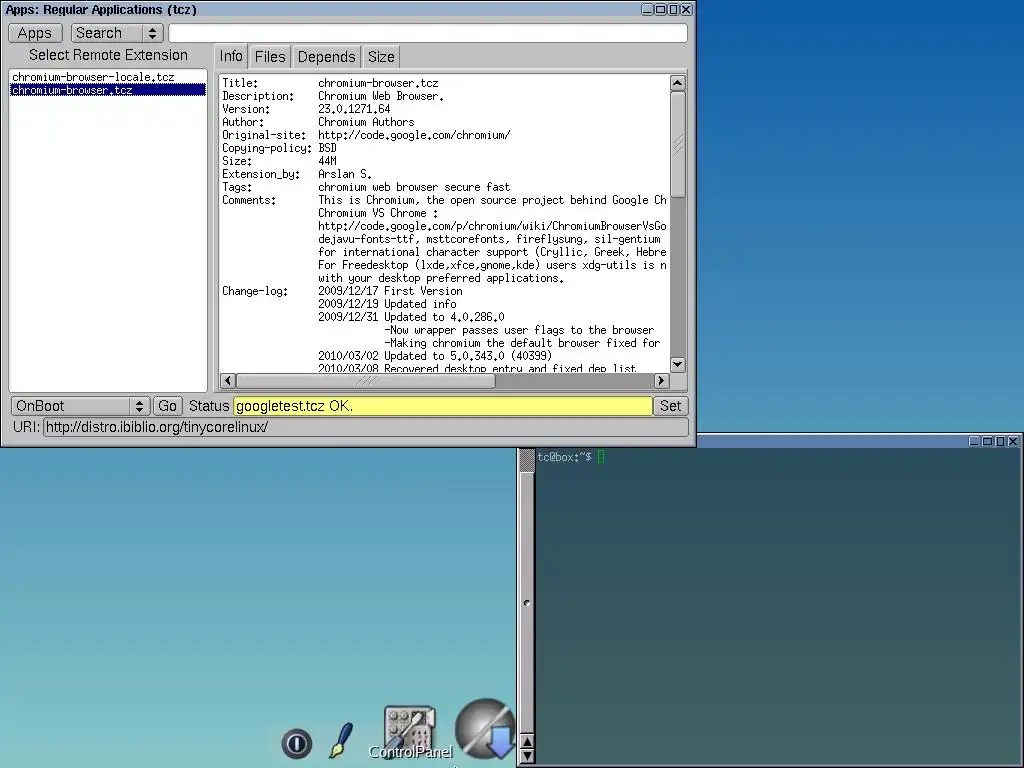Click the 'Select Remote Extension' label

(108, 56)
